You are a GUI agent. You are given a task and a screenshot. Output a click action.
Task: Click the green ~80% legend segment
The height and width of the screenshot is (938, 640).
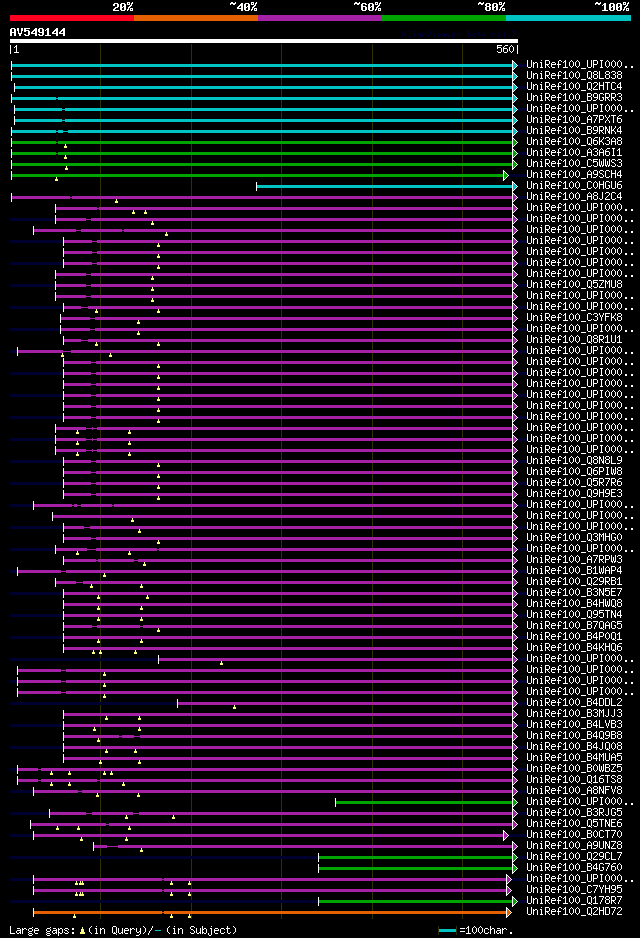444,18
